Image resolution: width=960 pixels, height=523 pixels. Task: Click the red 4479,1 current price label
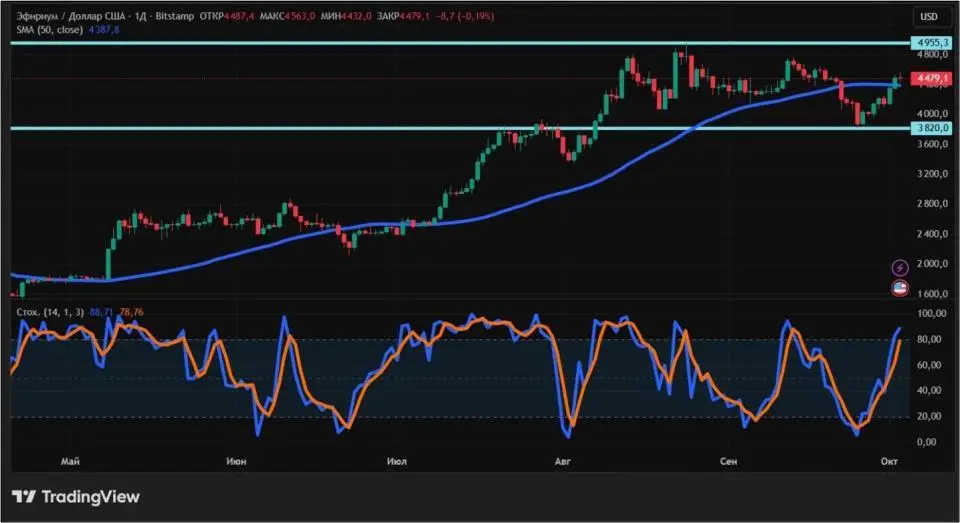(926, 78)
